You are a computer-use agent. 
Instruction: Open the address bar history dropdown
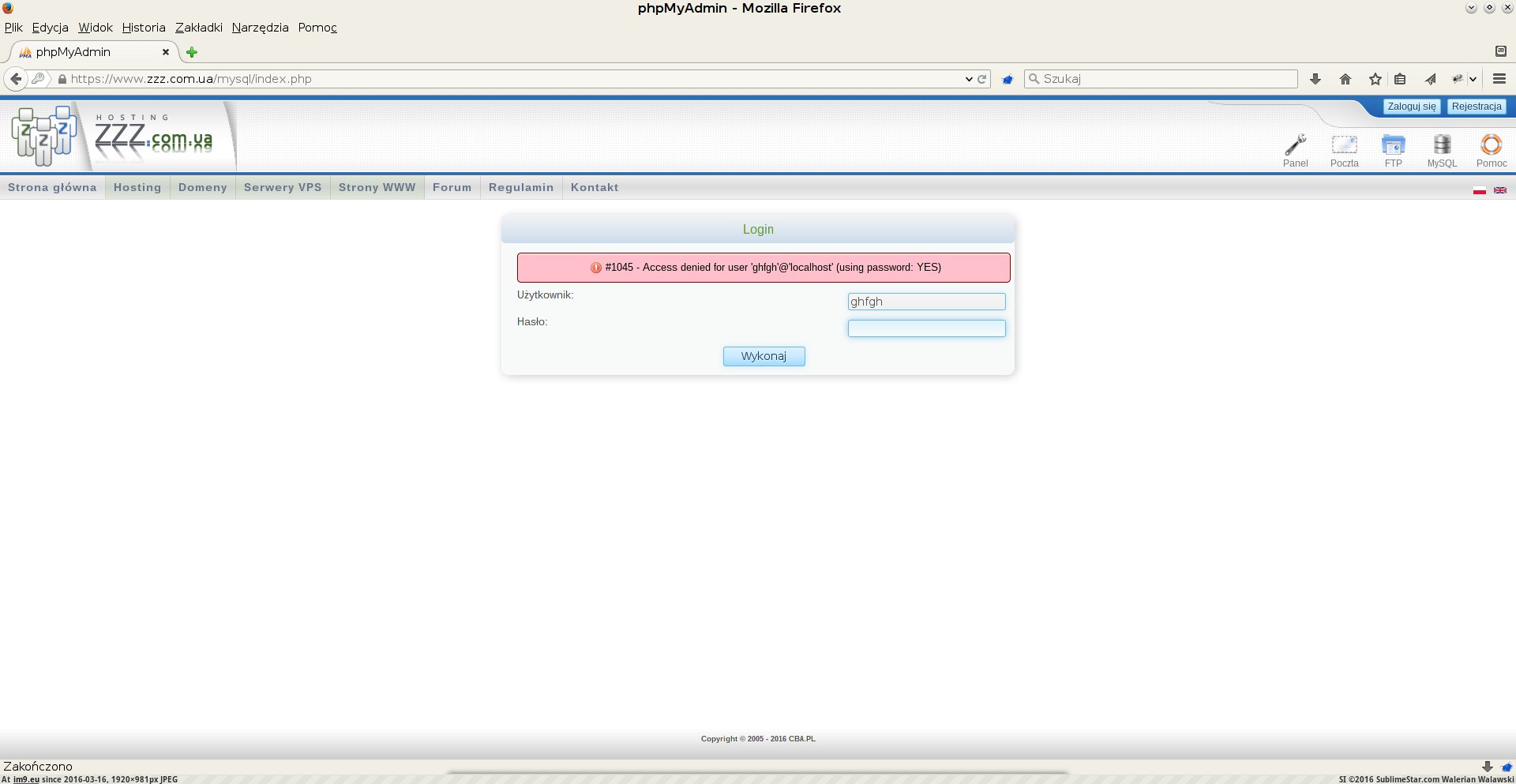pyautogui.click(x=969, y=79)
